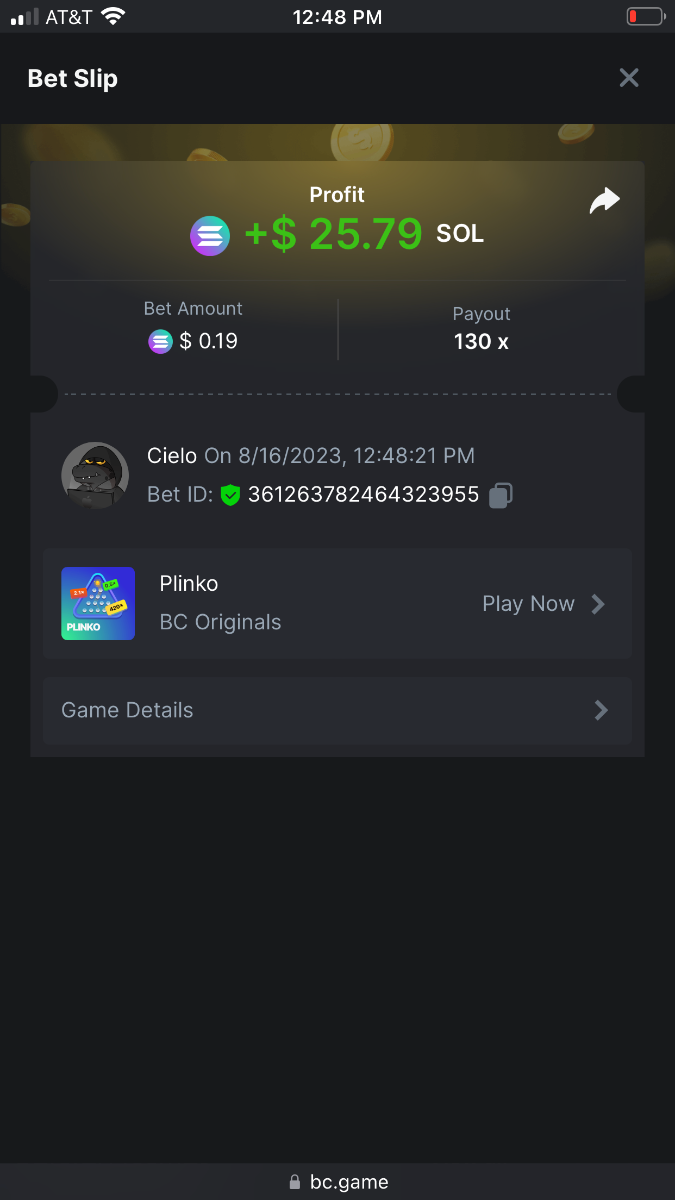Screen dimensions: 675x1200
Task: Tap the Plinko game thumbnail
Action: tap(98, 604)
